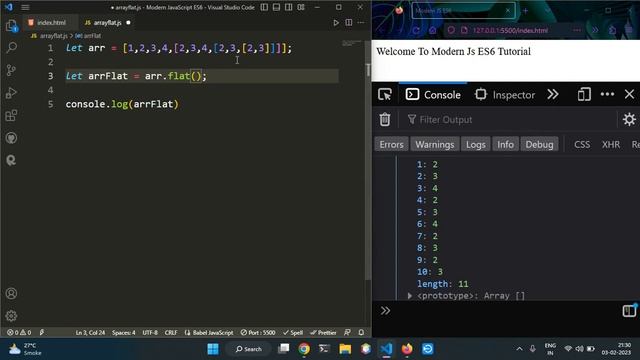The height and width of the screenshot is (360, 640).
Task: Open Chrome from the taskbar
Action: coord(304,349)
